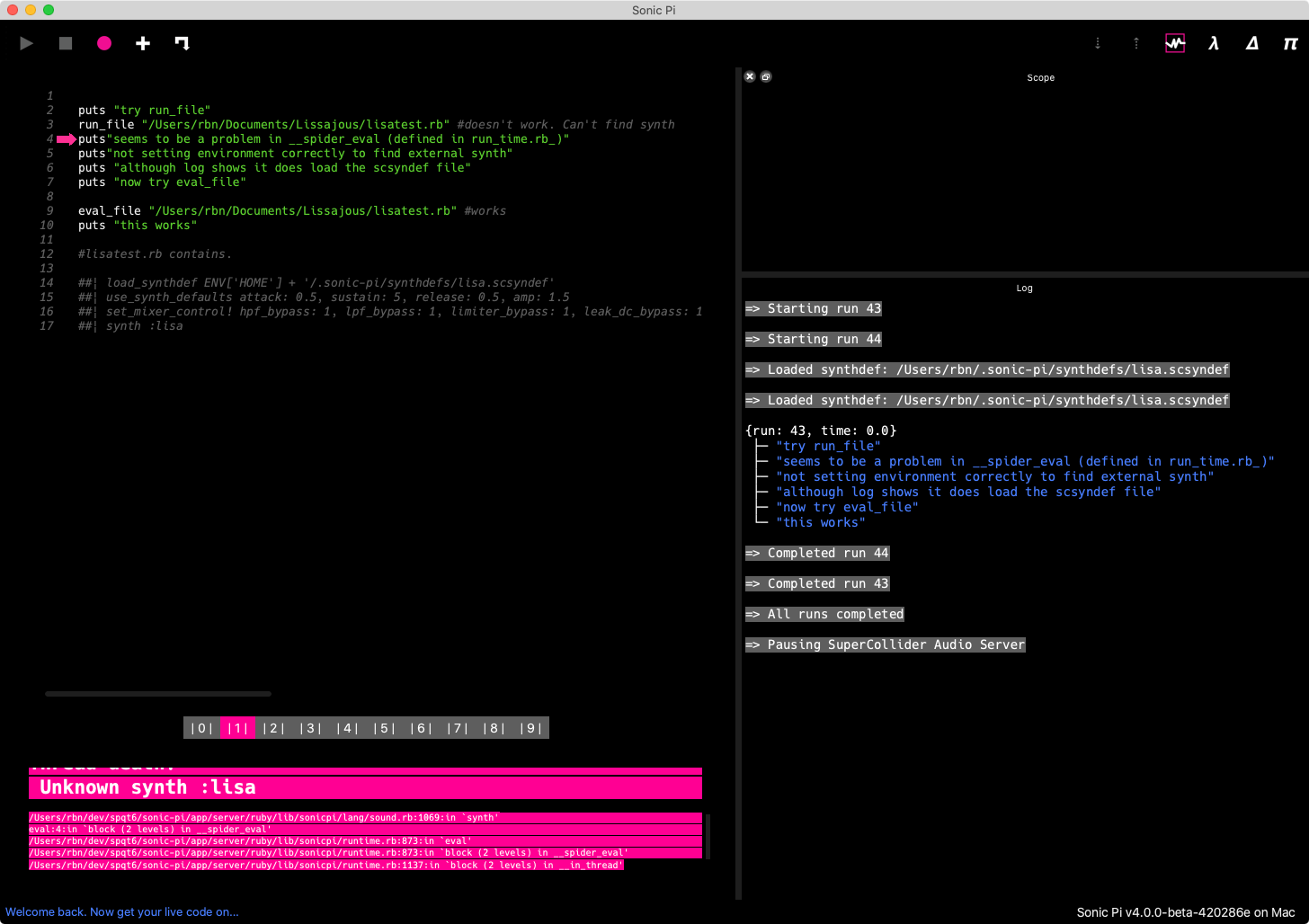Click the runtime.rb:1137 stack trace line
This screenshot has height=924, width=1309.
coord(326,866)
